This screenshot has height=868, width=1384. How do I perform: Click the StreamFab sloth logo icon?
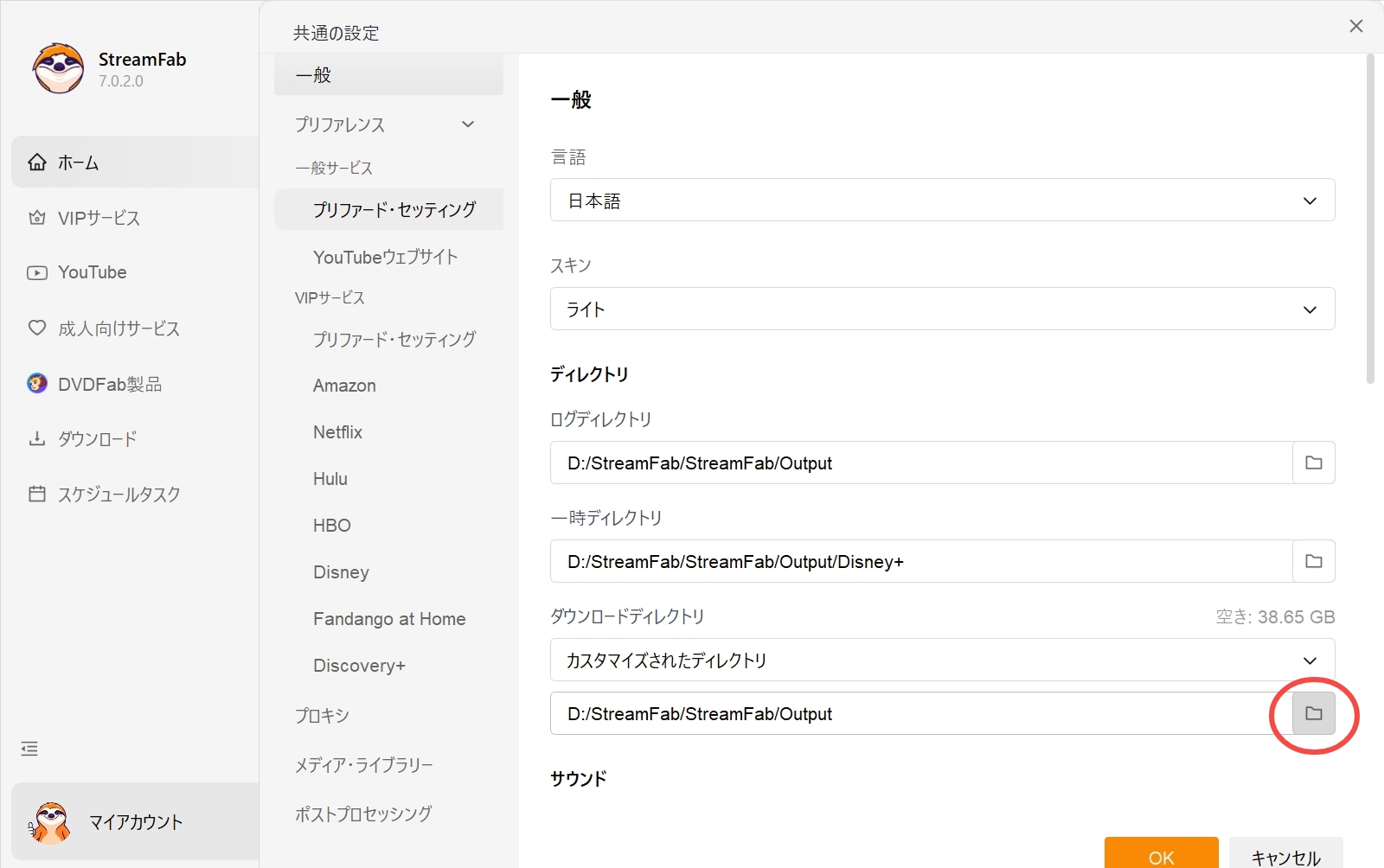click(x=58, y=69)
